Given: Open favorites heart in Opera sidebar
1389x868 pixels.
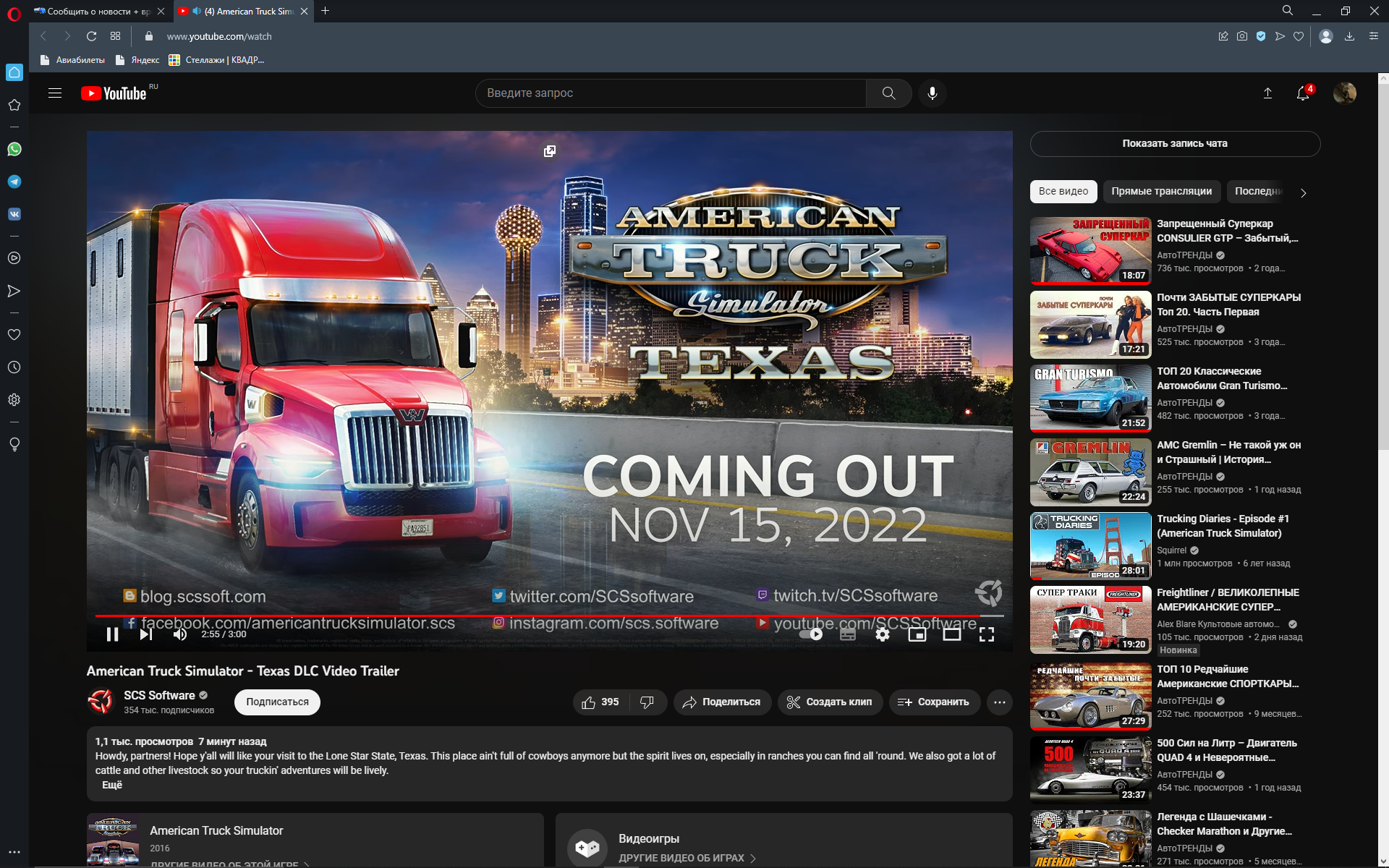Looking at the screenshot, I should pyautogui.click(x=14, y=334).
